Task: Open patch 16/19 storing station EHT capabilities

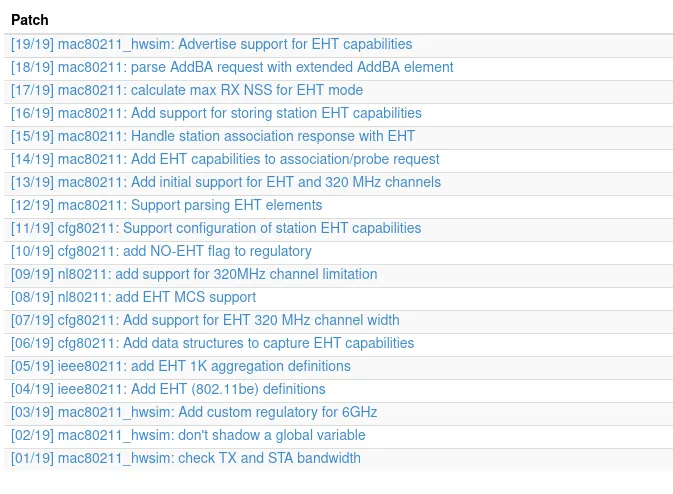Action: point(216,113)
